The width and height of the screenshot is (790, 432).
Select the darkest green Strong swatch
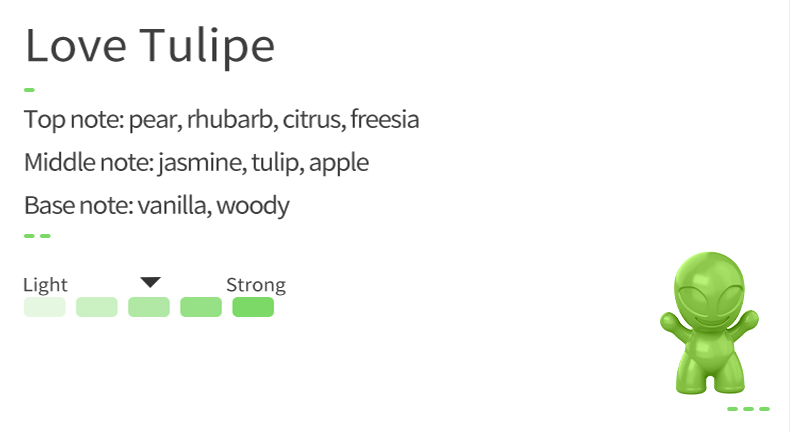[x=253, y=307]
